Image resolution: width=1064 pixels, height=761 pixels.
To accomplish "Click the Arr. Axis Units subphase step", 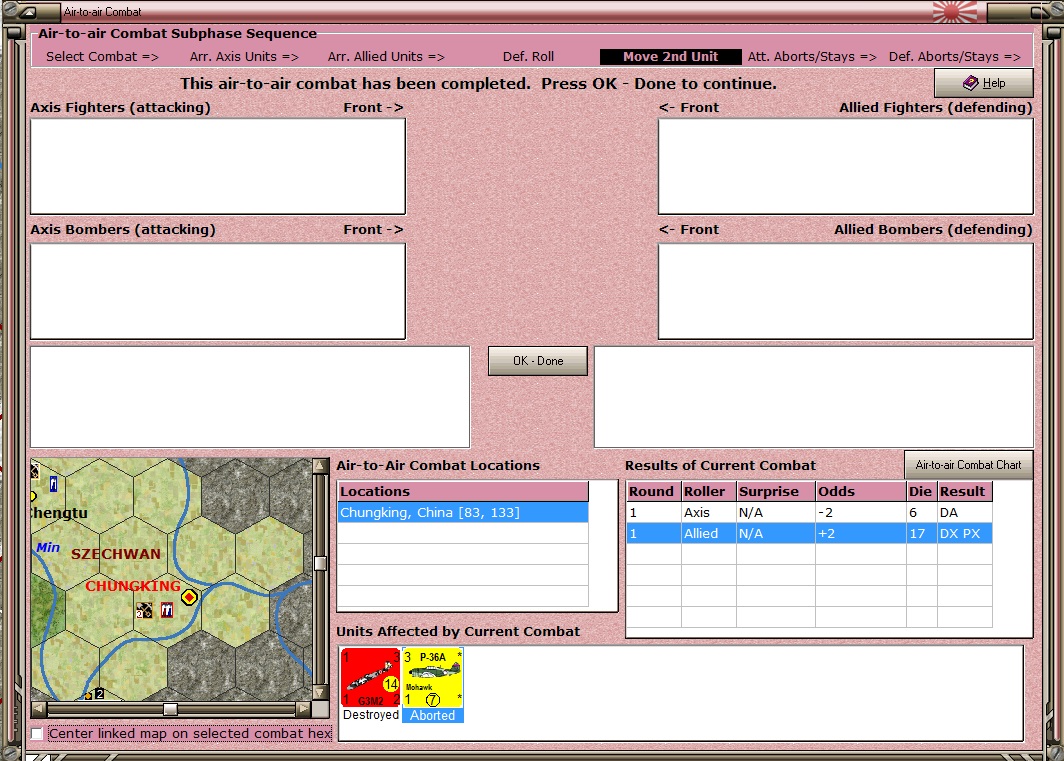I will [x=244, y=57].
